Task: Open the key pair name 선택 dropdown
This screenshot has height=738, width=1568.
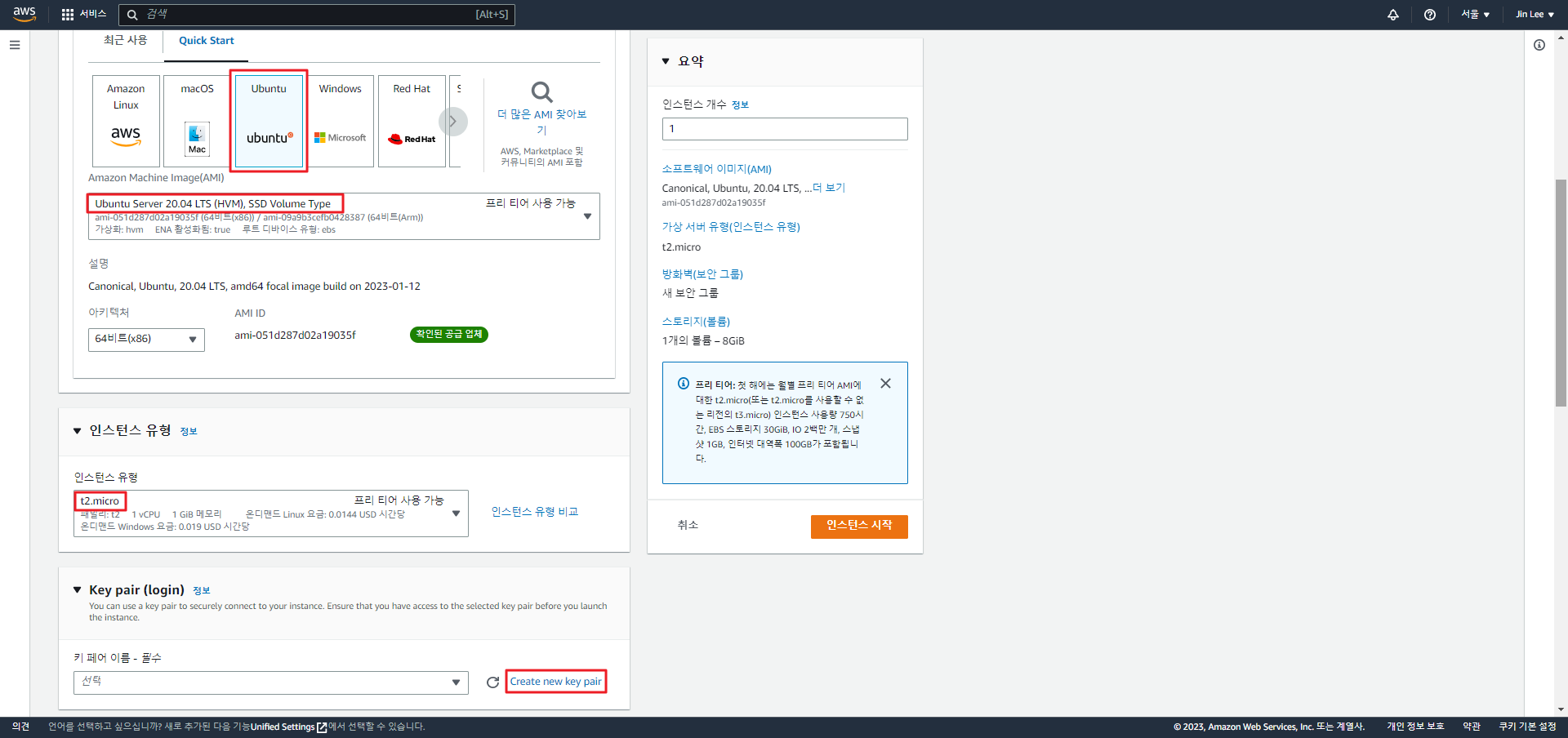Action: tap(271, 682)
